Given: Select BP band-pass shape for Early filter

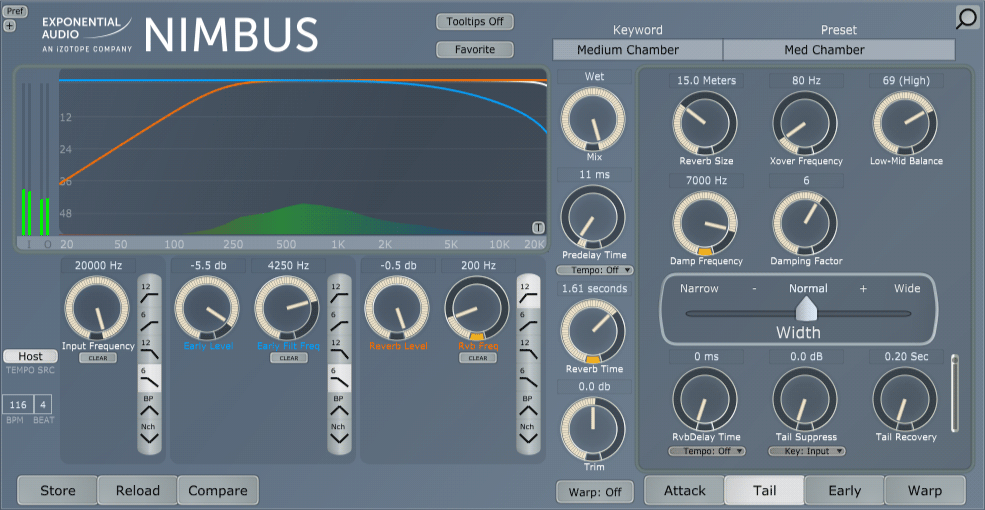Looking at the screenshot, I should coord(339,407).
